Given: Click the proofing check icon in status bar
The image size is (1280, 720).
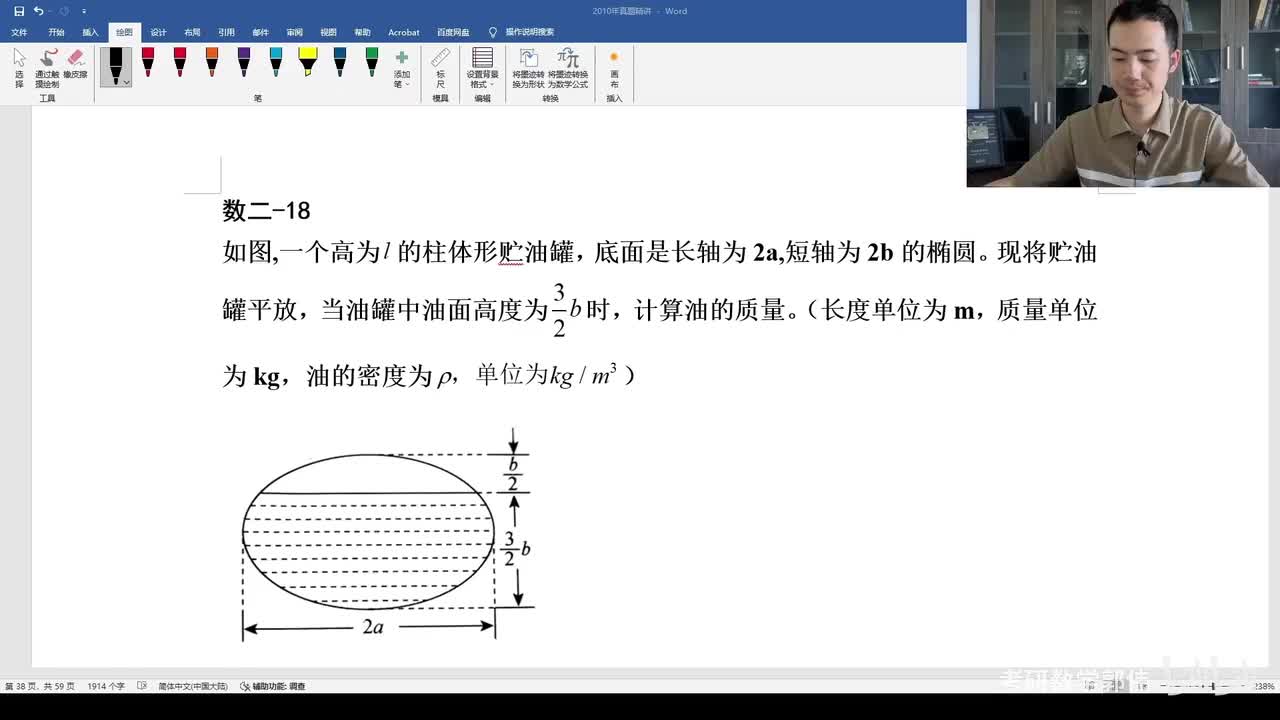Looking at the screenshot, I should pos(141,686).
